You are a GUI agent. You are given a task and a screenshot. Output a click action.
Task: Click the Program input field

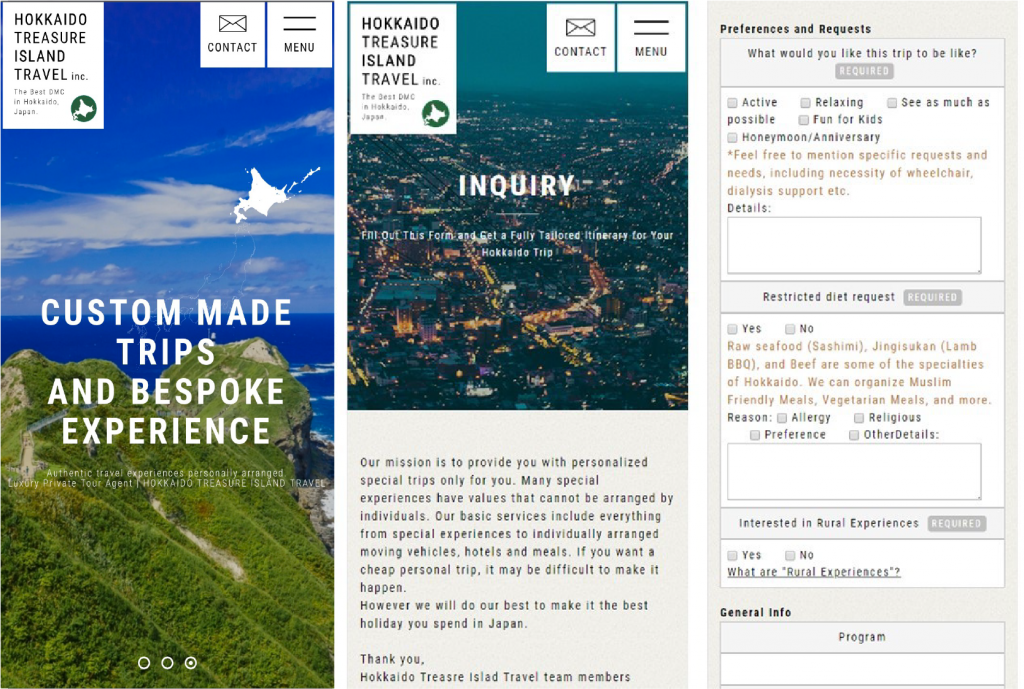pos(862,669)
